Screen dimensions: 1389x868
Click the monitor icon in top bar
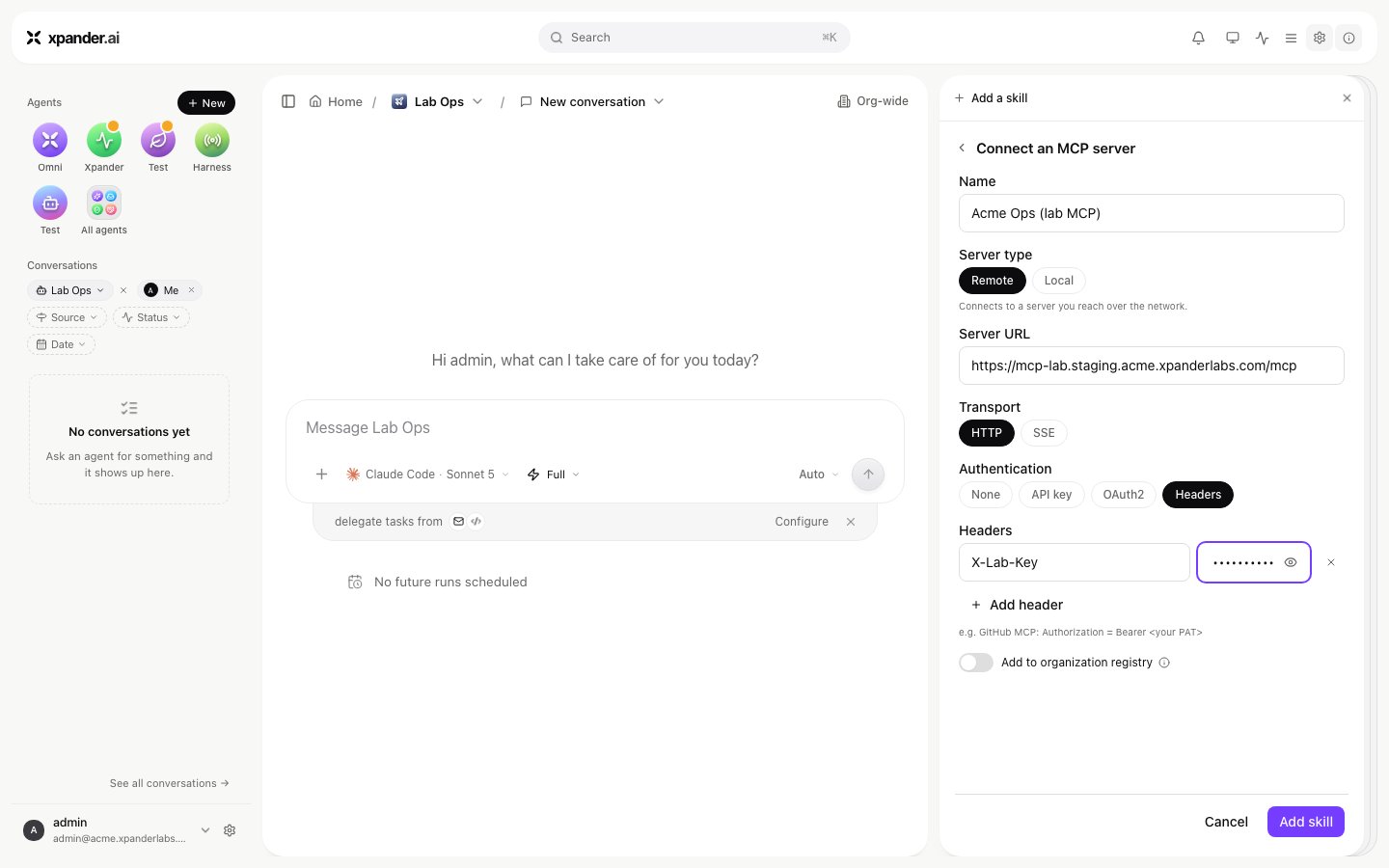pos(1233,38)
